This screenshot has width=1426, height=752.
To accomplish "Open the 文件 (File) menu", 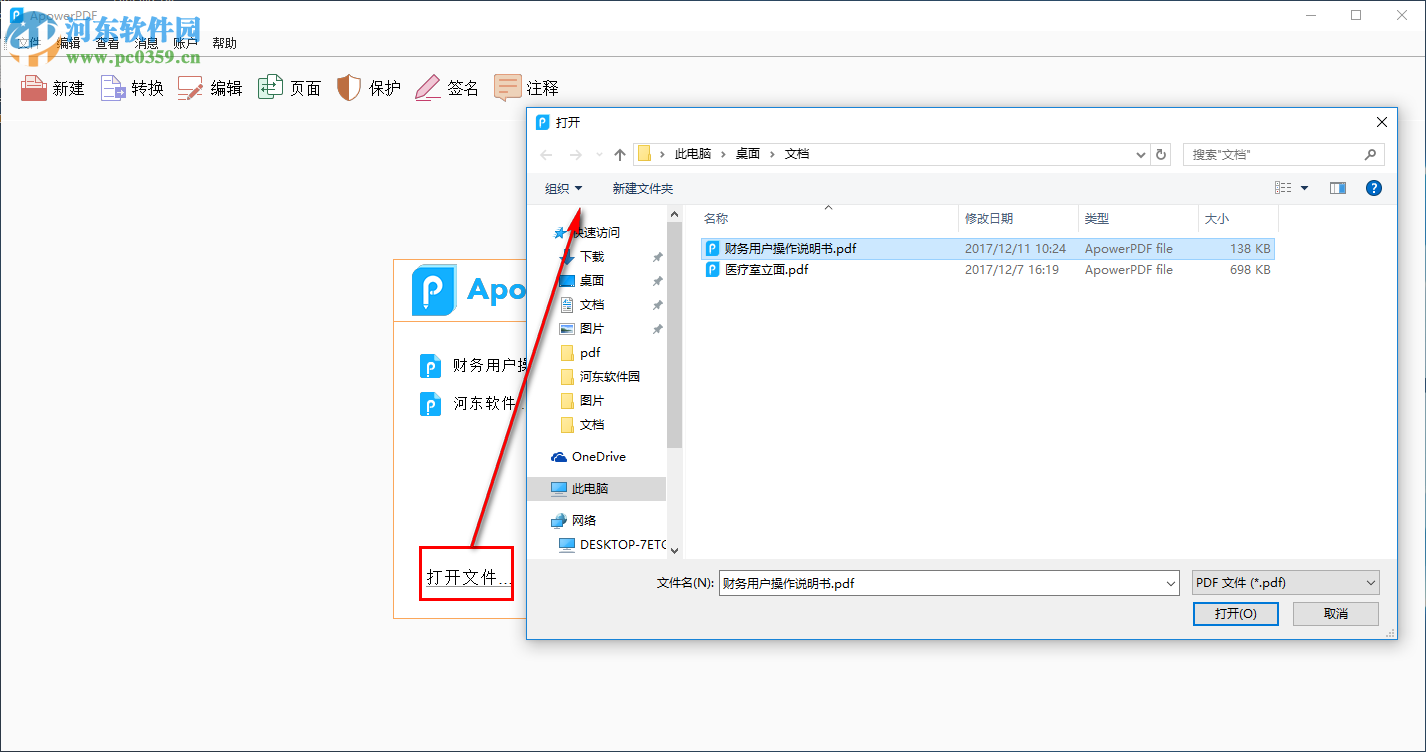I will (27, 42).
